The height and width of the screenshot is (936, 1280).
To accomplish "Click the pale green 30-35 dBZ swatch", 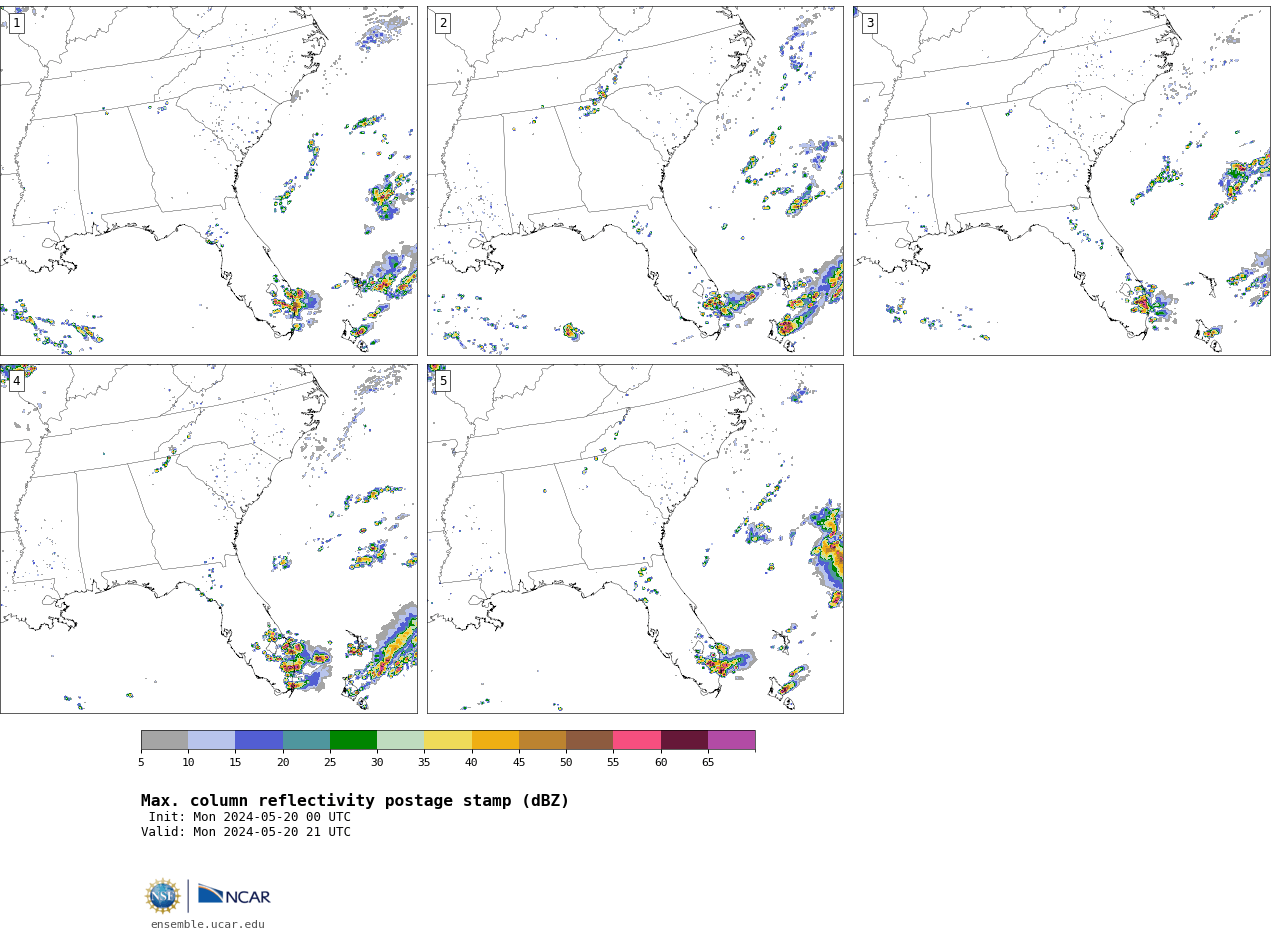I will coord(400,740).
